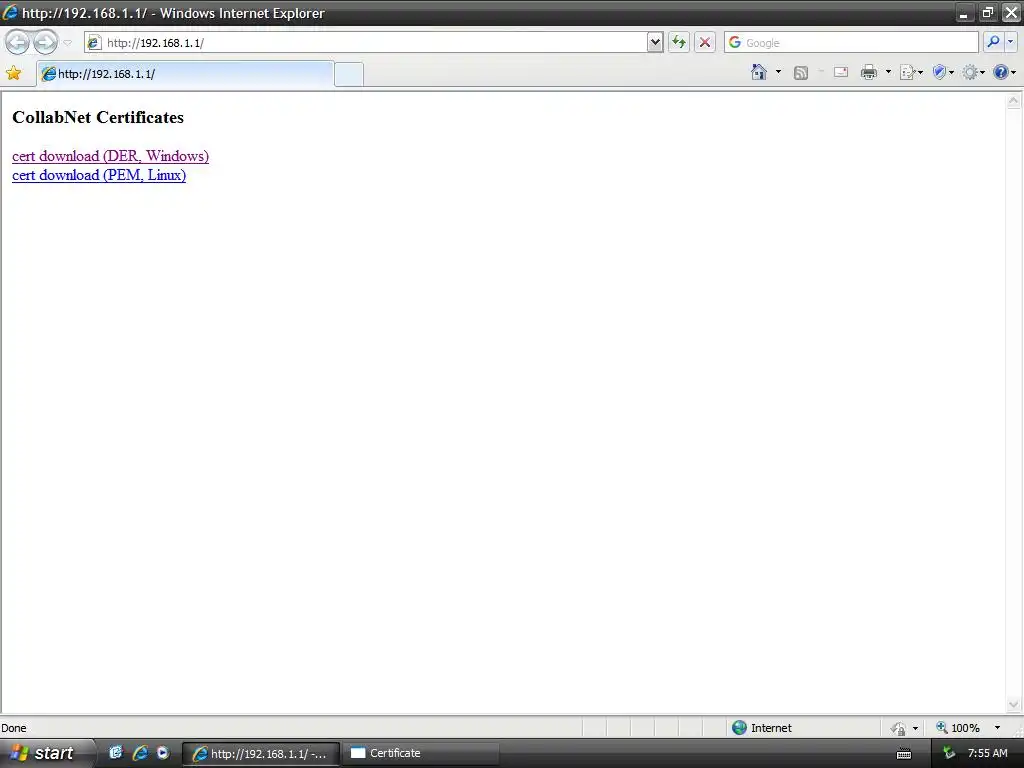The image size is (1024, 768).
Task: Click the keyboard icon in the system tray
Action: click(904, 754)
